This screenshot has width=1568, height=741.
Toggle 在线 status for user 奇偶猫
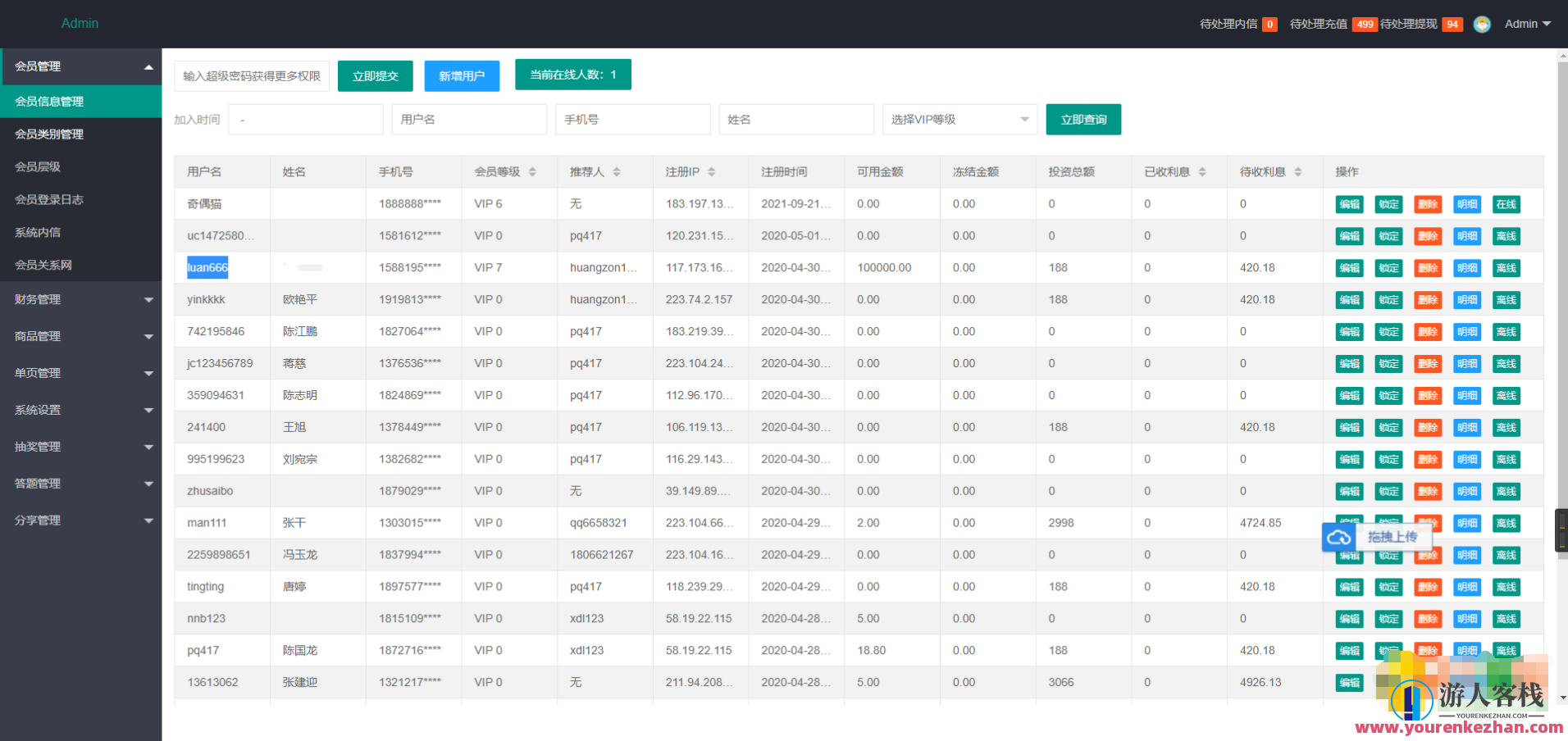pos(1506,204)
